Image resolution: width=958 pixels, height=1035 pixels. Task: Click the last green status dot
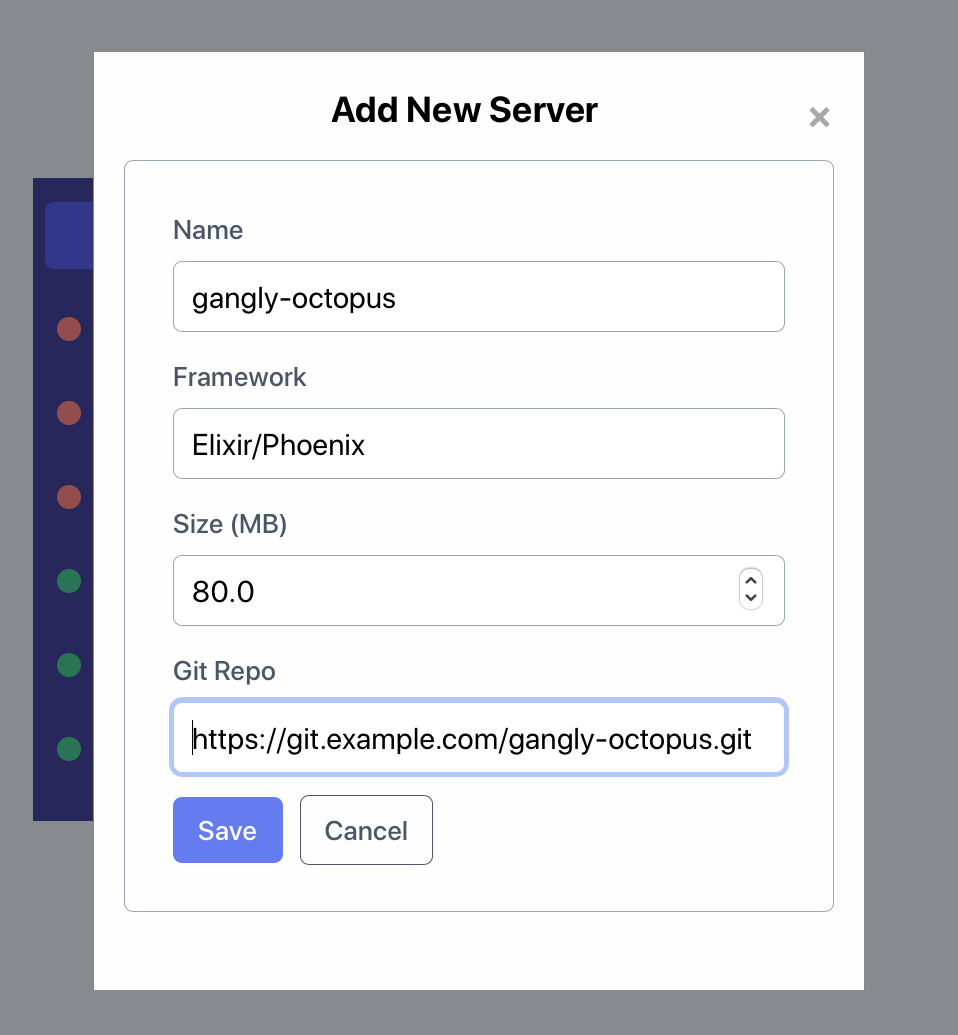coord(69,749)
